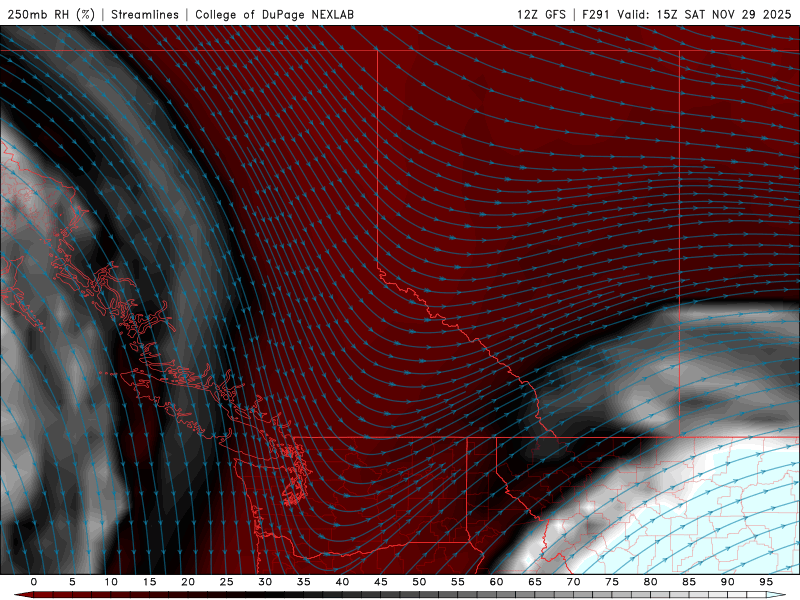This screenshot has height=600, width=800.
Task: Click the "35" value on color scale
Action: [304, 582]
